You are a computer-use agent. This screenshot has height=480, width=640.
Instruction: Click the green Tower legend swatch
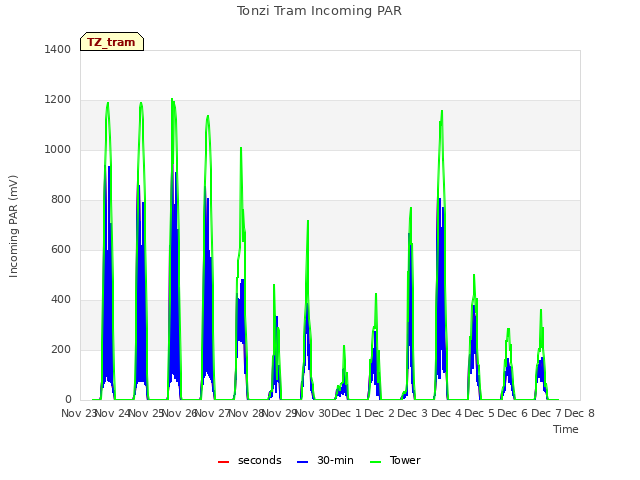(376, 462)
